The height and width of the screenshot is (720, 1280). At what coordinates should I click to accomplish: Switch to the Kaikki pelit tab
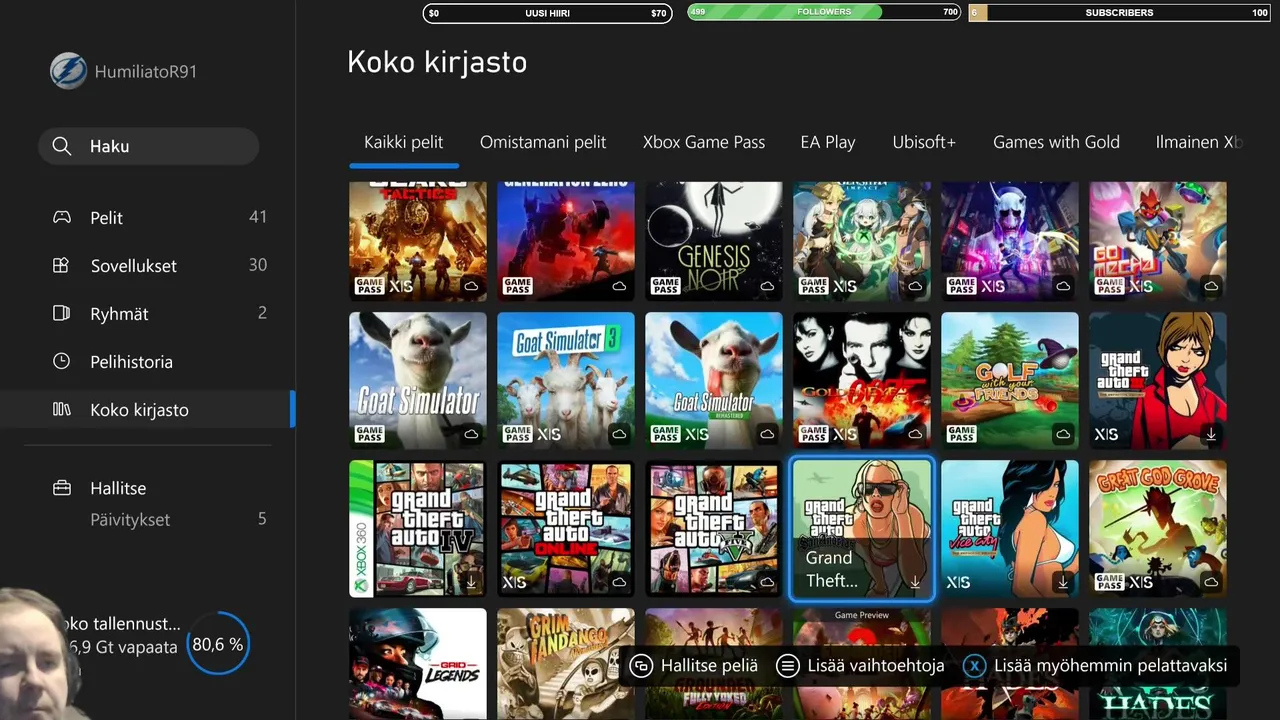point(404,142)
